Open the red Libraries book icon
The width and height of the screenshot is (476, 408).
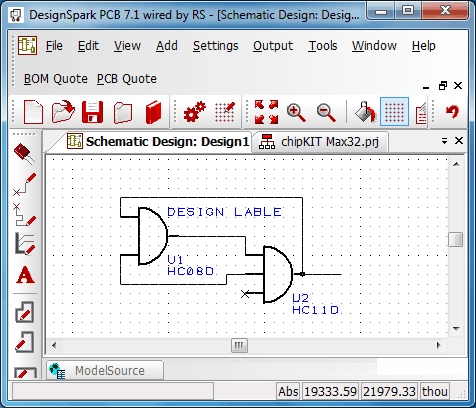coord(154,112)
